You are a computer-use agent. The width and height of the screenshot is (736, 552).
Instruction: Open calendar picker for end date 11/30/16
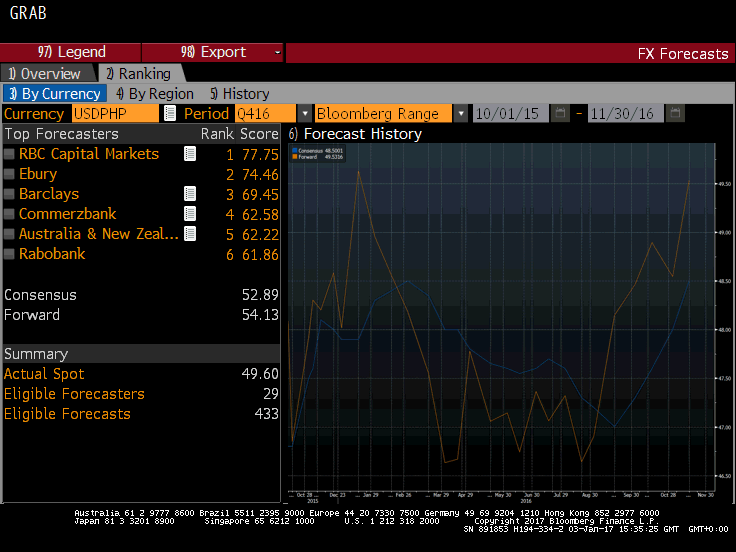tap(675, 113)
